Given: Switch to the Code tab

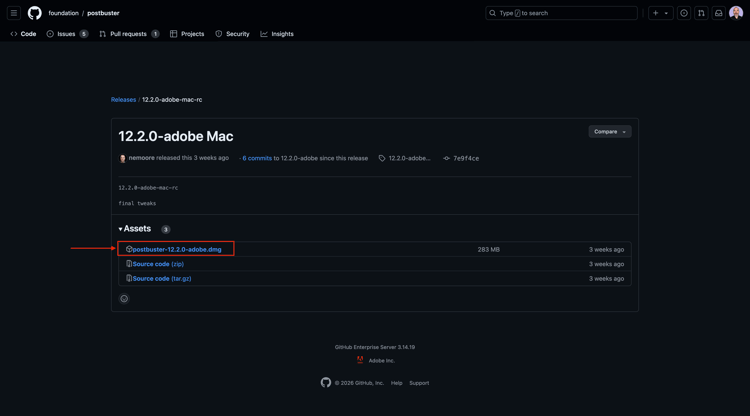Looking at the screenshot, I should [23, 34].
